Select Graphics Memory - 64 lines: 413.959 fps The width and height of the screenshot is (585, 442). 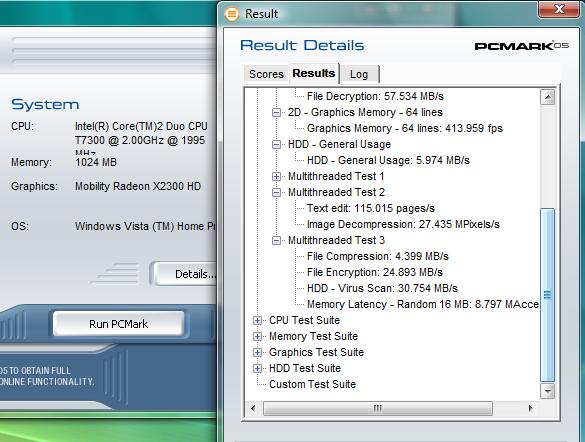[405, 128]
